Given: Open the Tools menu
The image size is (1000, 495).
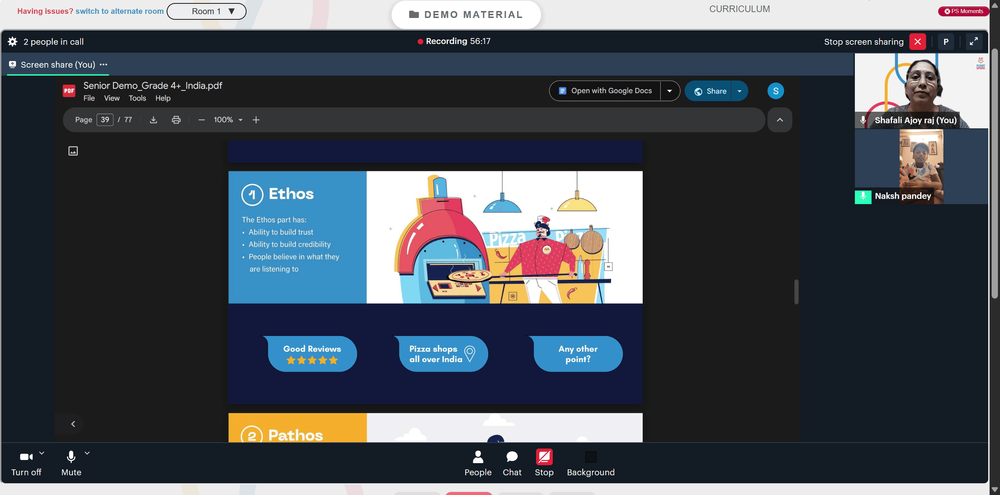Looking at the screenshot, I should pos(137,98).
